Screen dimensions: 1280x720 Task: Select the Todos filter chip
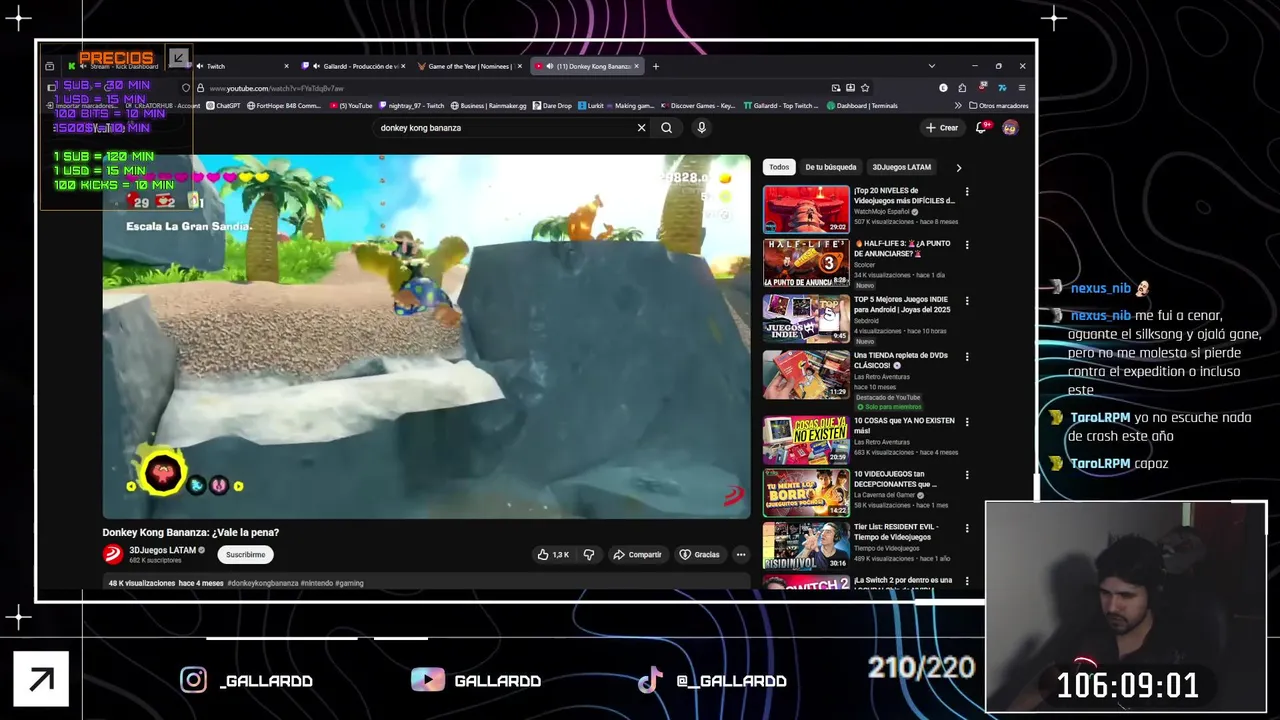pos(779,167)
